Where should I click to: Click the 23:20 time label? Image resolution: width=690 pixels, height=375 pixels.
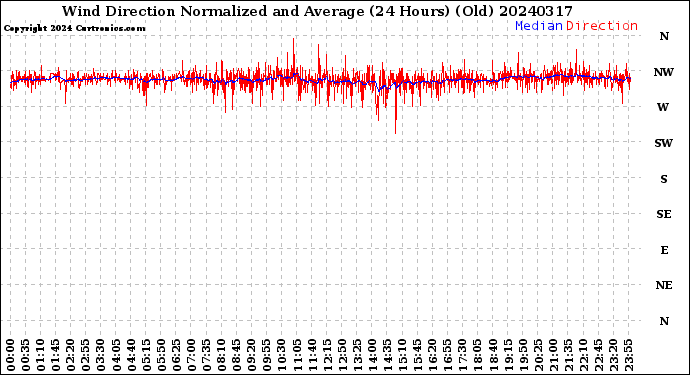pyautogui.click(x=613, y=355)
